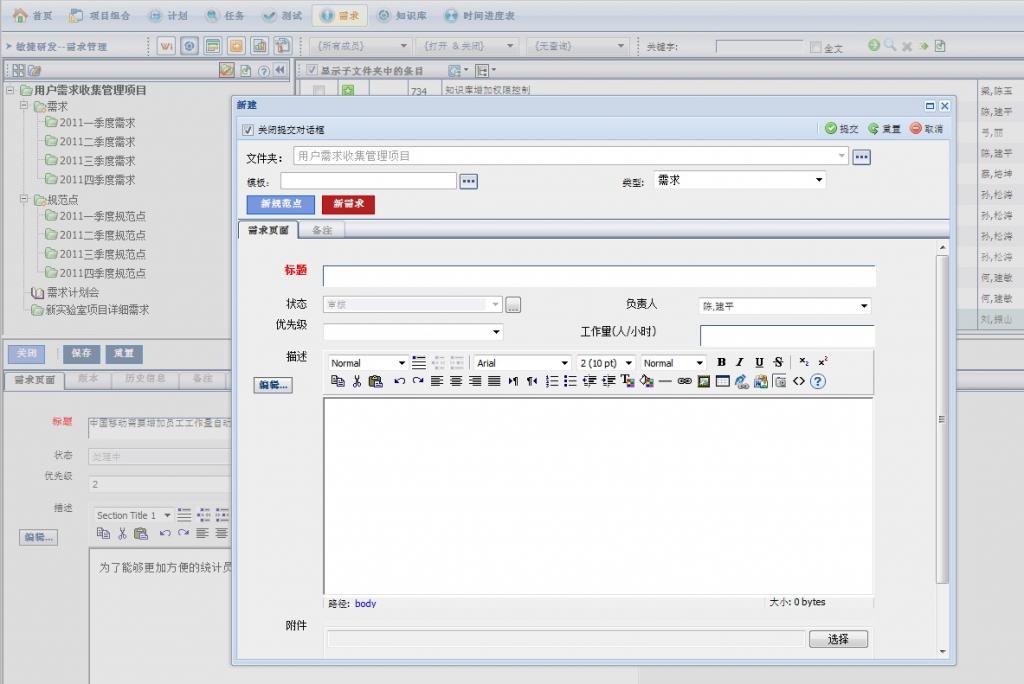Click into the 标题 title input field

(598, 276)
